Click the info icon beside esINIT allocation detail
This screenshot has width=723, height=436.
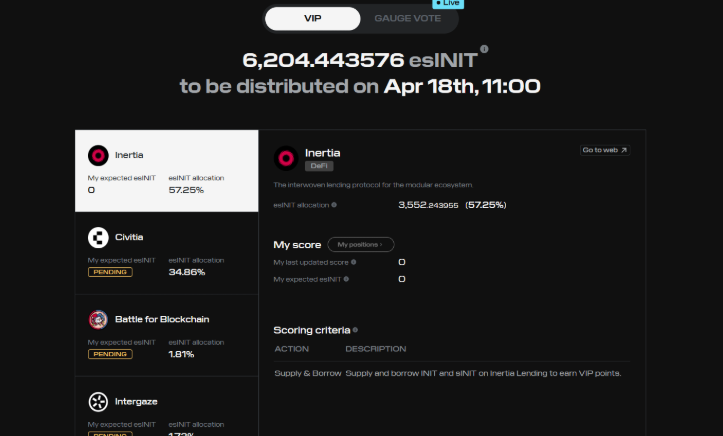(x=334, y=205)
